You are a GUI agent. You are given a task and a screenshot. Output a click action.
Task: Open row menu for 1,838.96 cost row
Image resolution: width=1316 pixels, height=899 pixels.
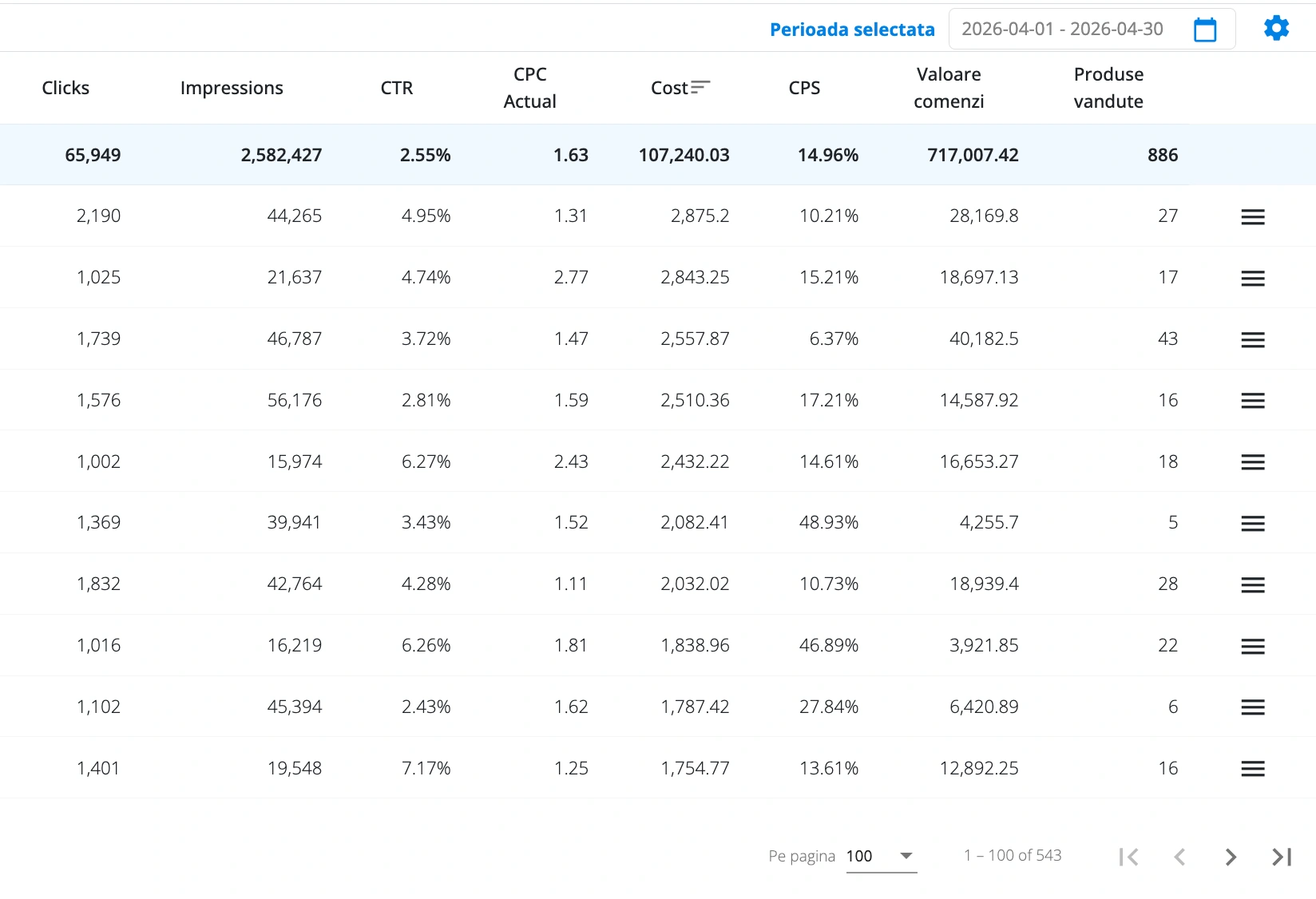pos(1252,646)
